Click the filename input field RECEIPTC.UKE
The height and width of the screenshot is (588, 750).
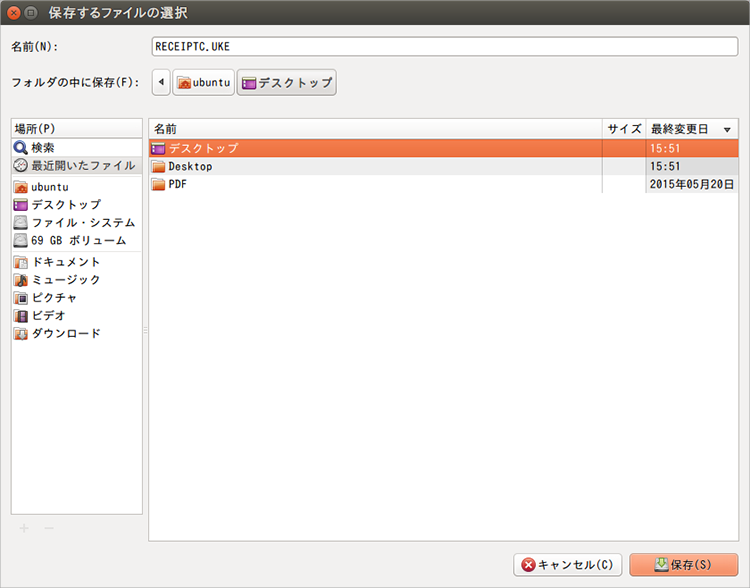pyautogui.click(x=445, y=46)
